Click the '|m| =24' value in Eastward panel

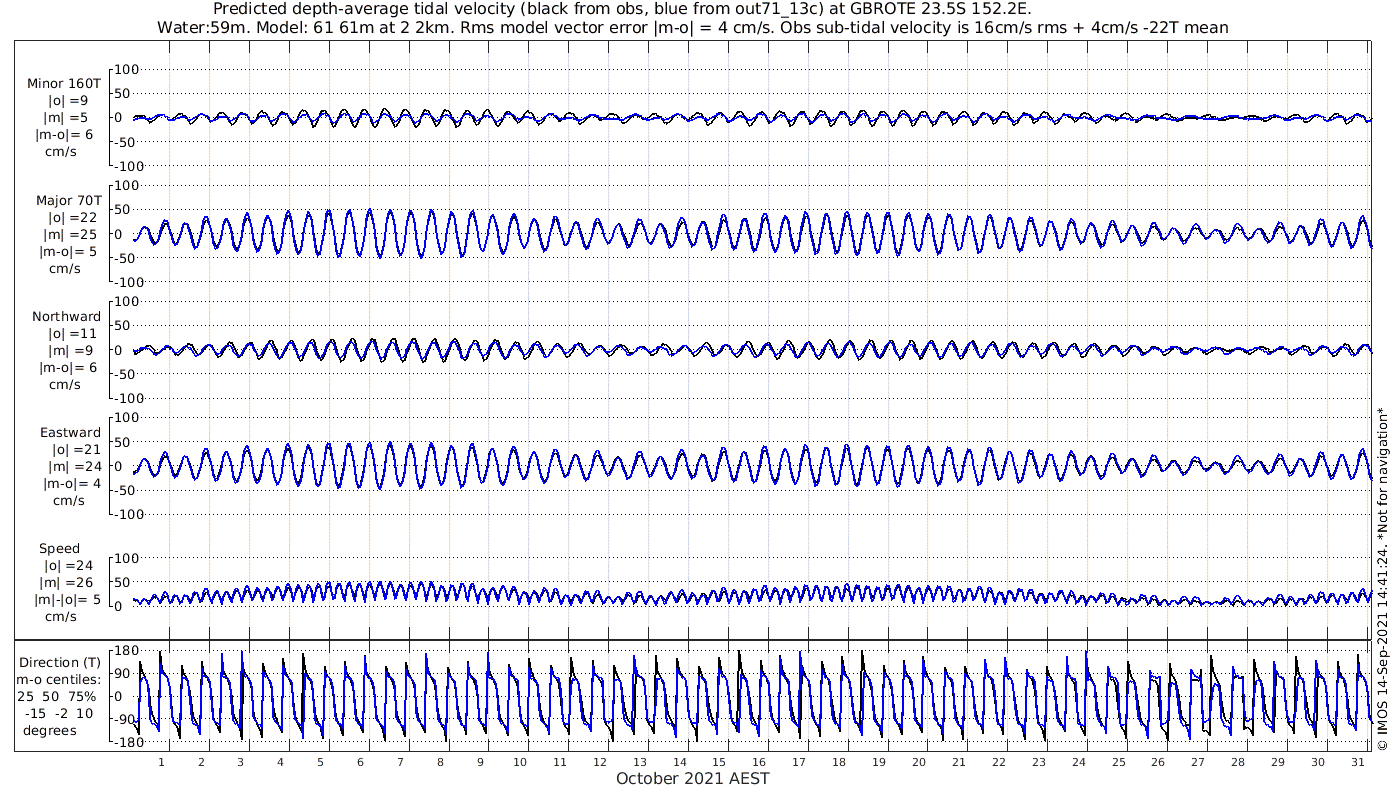coord(72,467)
